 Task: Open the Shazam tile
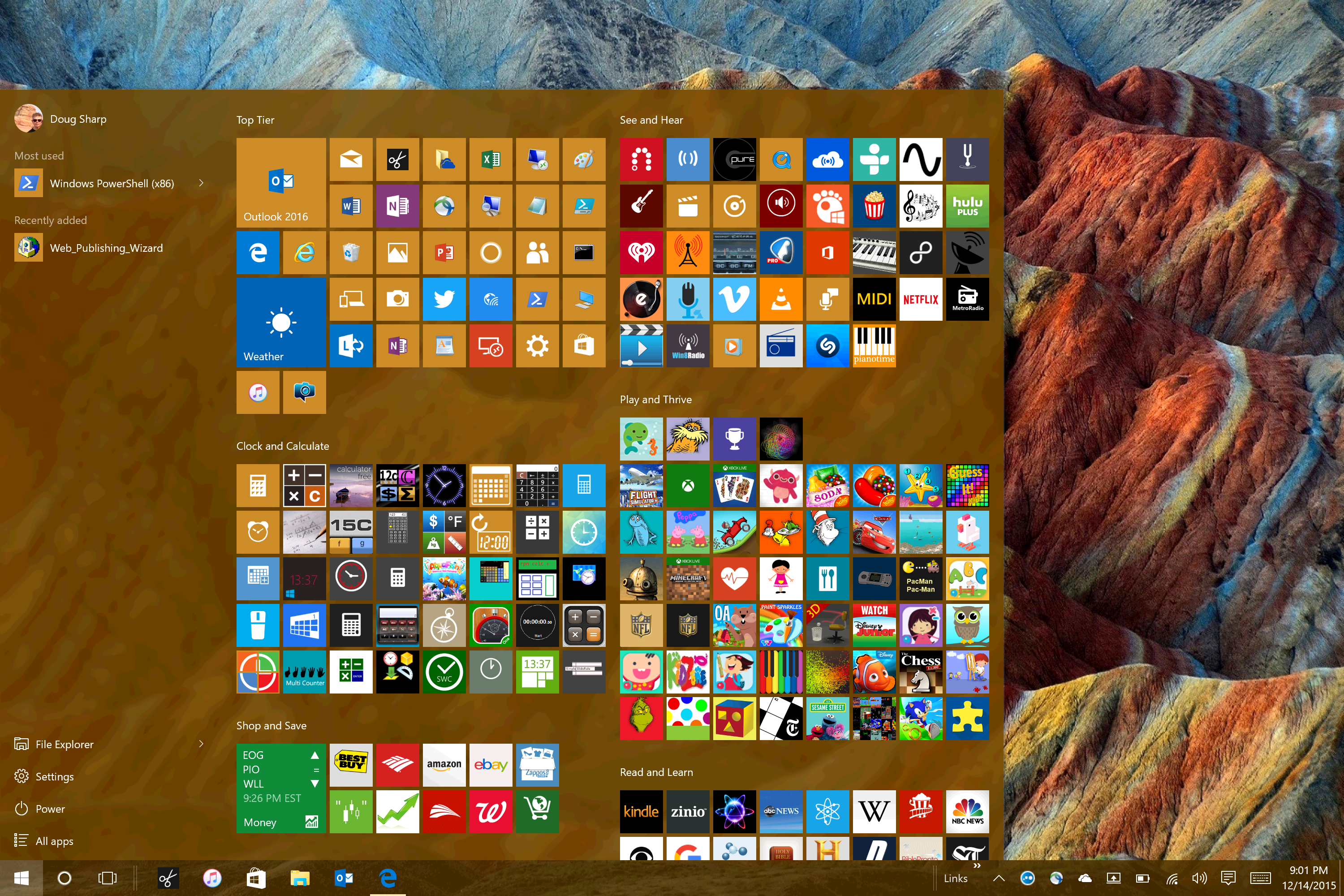tap(827, 346)
